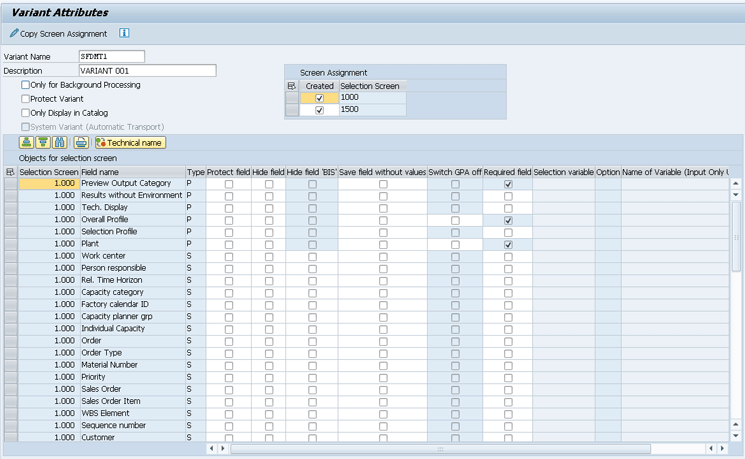Screen dimensions: 745x459
Task: Check the Protect Variant option
Action: [26, 99]
